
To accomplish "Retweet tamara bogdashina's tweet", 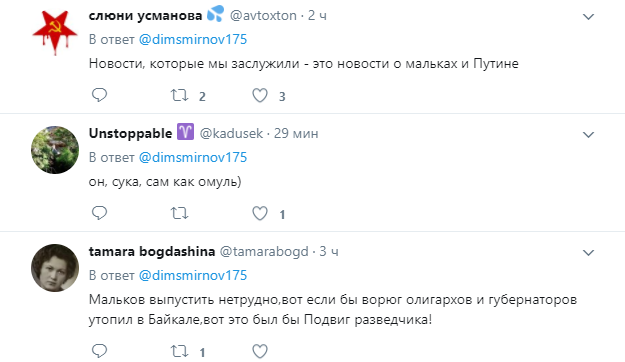I will [x=179, y=352].
